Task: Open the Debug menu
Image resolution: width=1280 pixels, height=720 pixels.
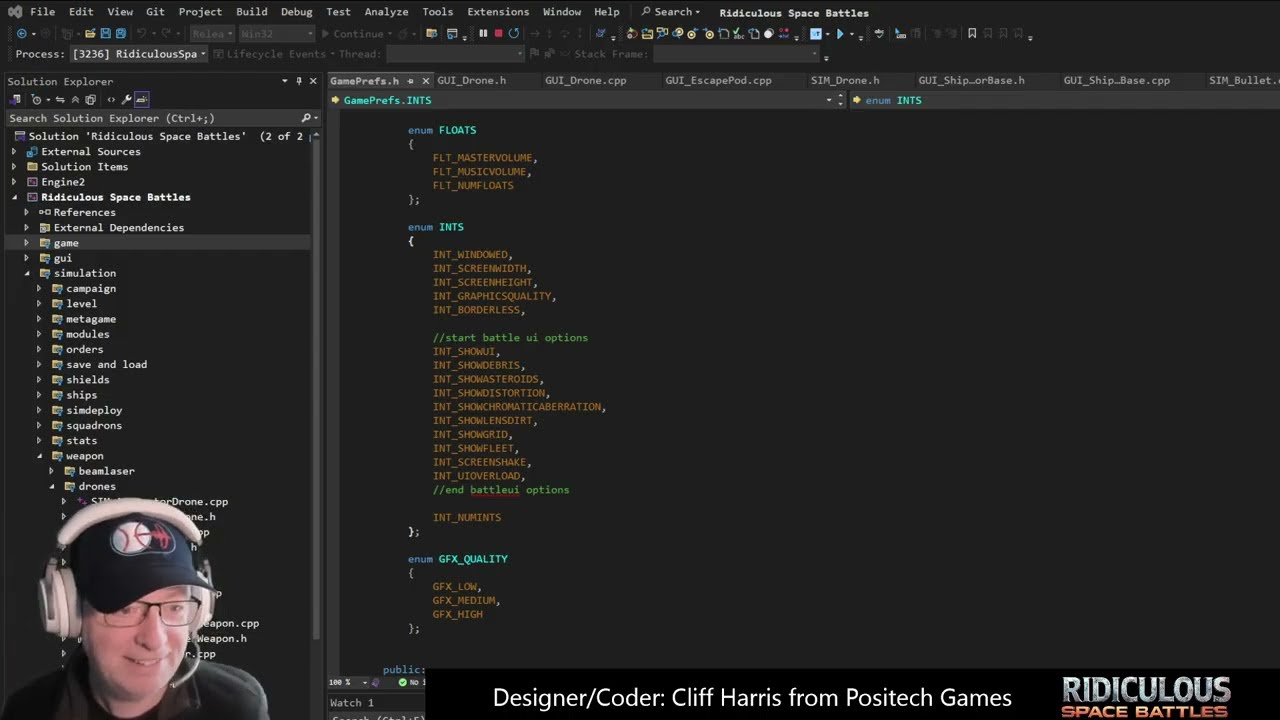Action: coord(296,12)
